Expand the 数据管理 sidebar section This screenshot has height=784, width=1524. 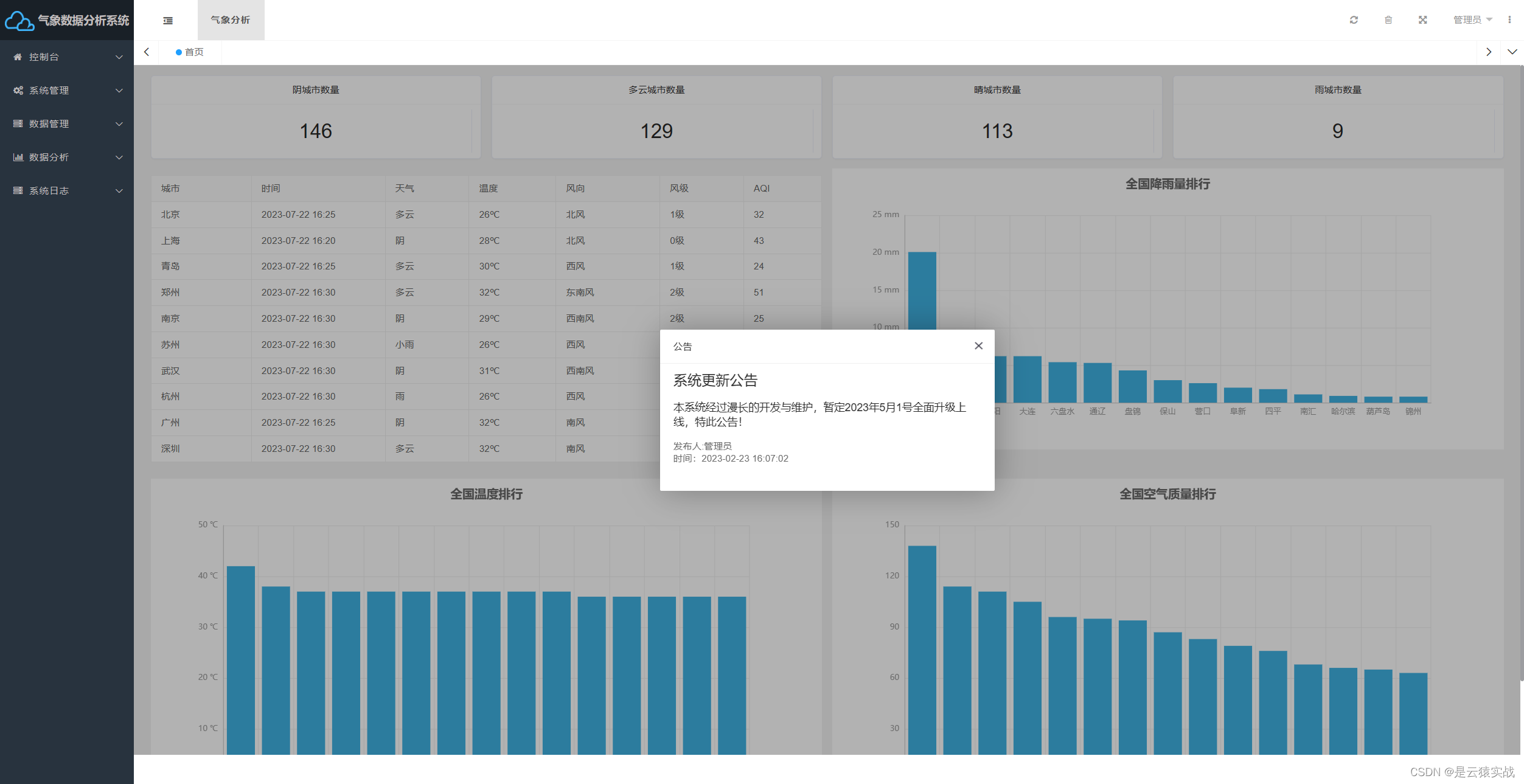(x=67, y=123)
